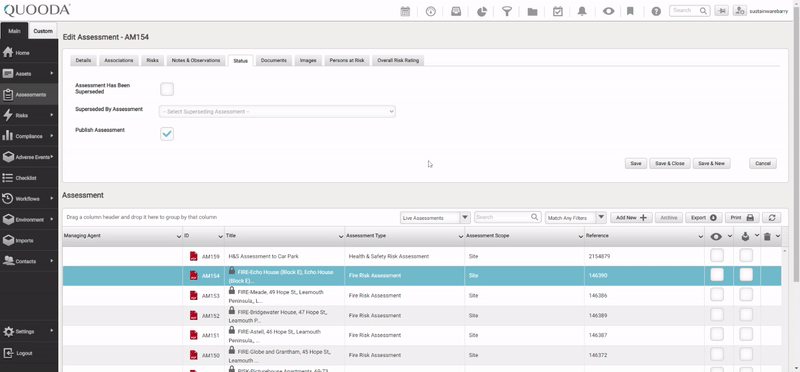This screenshot has width=800, height=372.
Task: Open the Assessment Scope column menu arrow
Action: coord(581,237)
